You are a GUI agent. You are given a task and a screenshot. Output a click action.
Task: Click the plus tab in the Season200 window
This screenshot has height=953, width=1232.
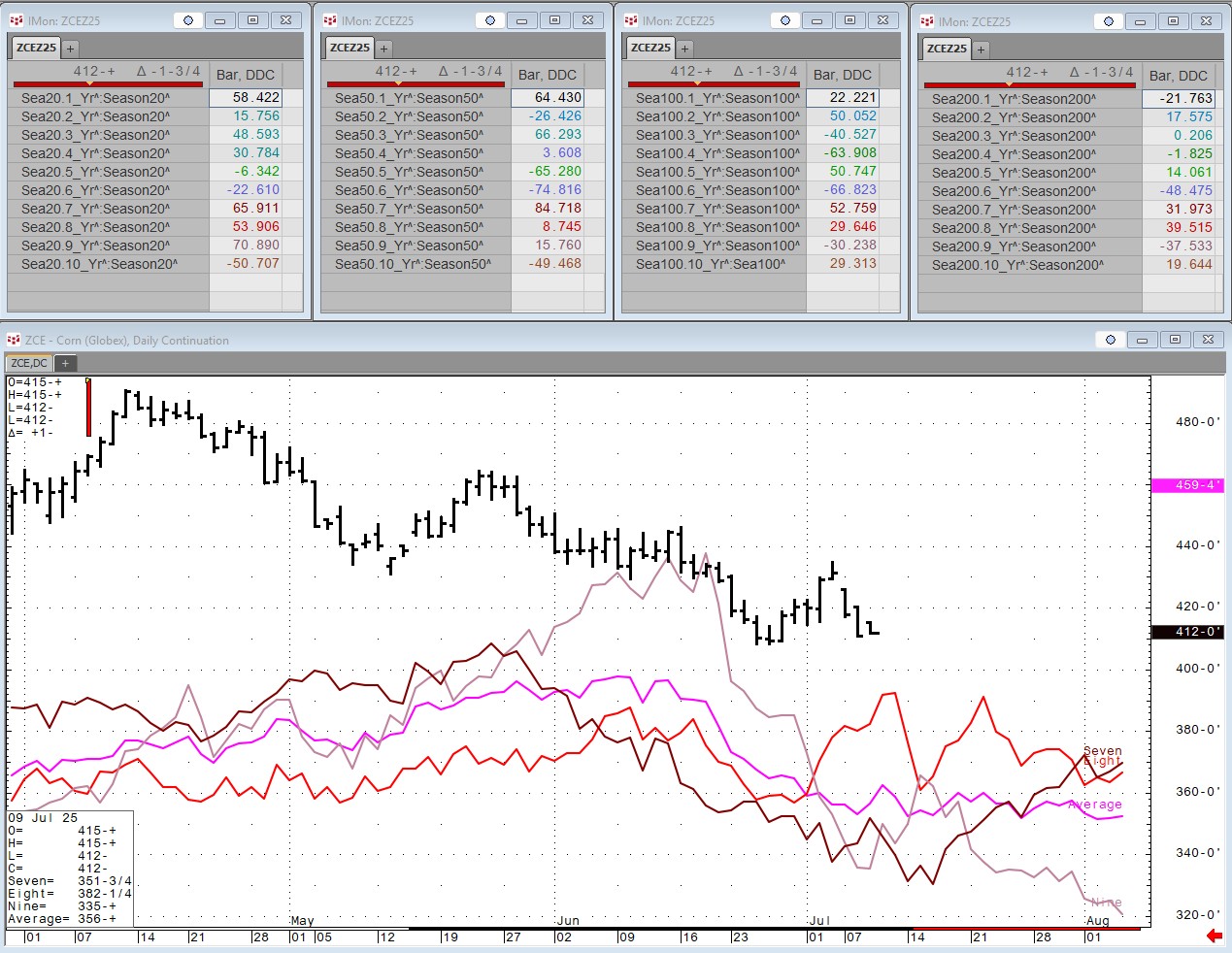pyautogui.click(x=981, y=49)
